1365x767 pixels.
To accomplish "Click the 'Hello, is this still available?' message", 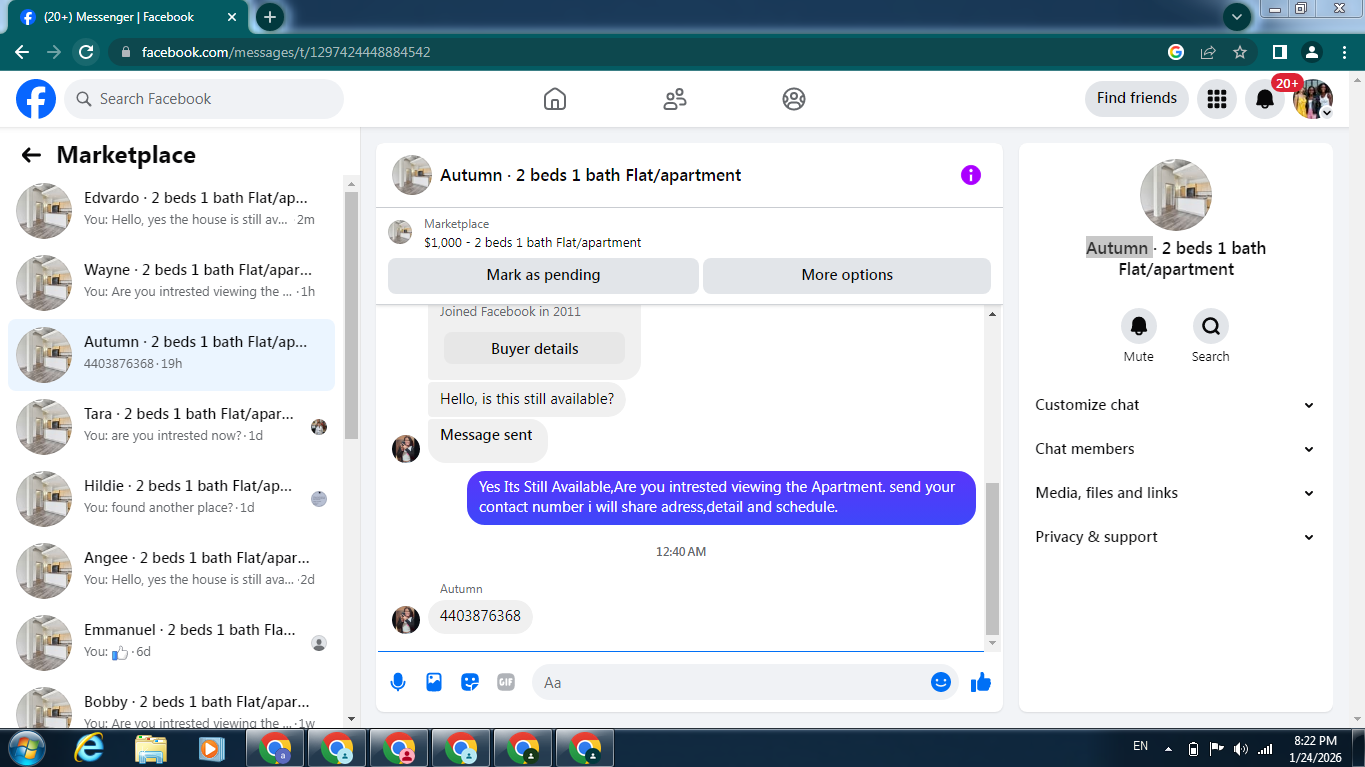I will point(527,399).
